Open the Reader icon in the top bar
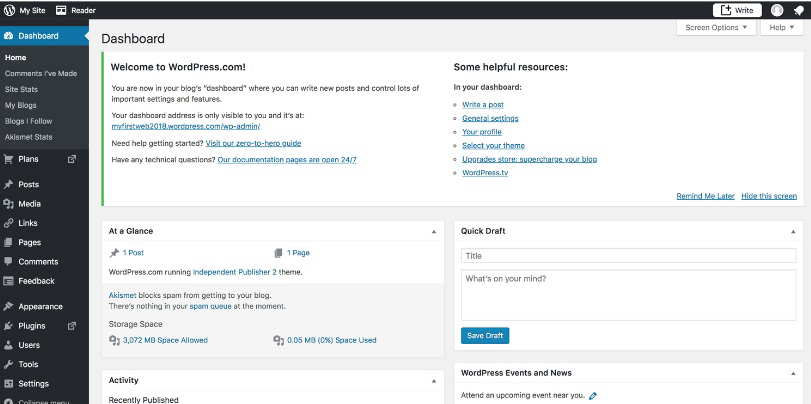This screenshot has width=811, height=404. 61,10
